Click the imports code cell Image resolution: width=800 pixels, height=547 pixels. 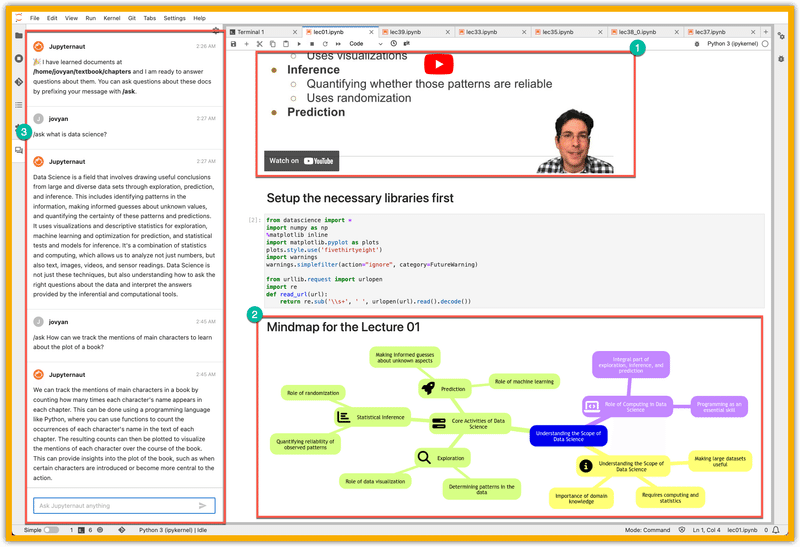click(x=514, y=261)
